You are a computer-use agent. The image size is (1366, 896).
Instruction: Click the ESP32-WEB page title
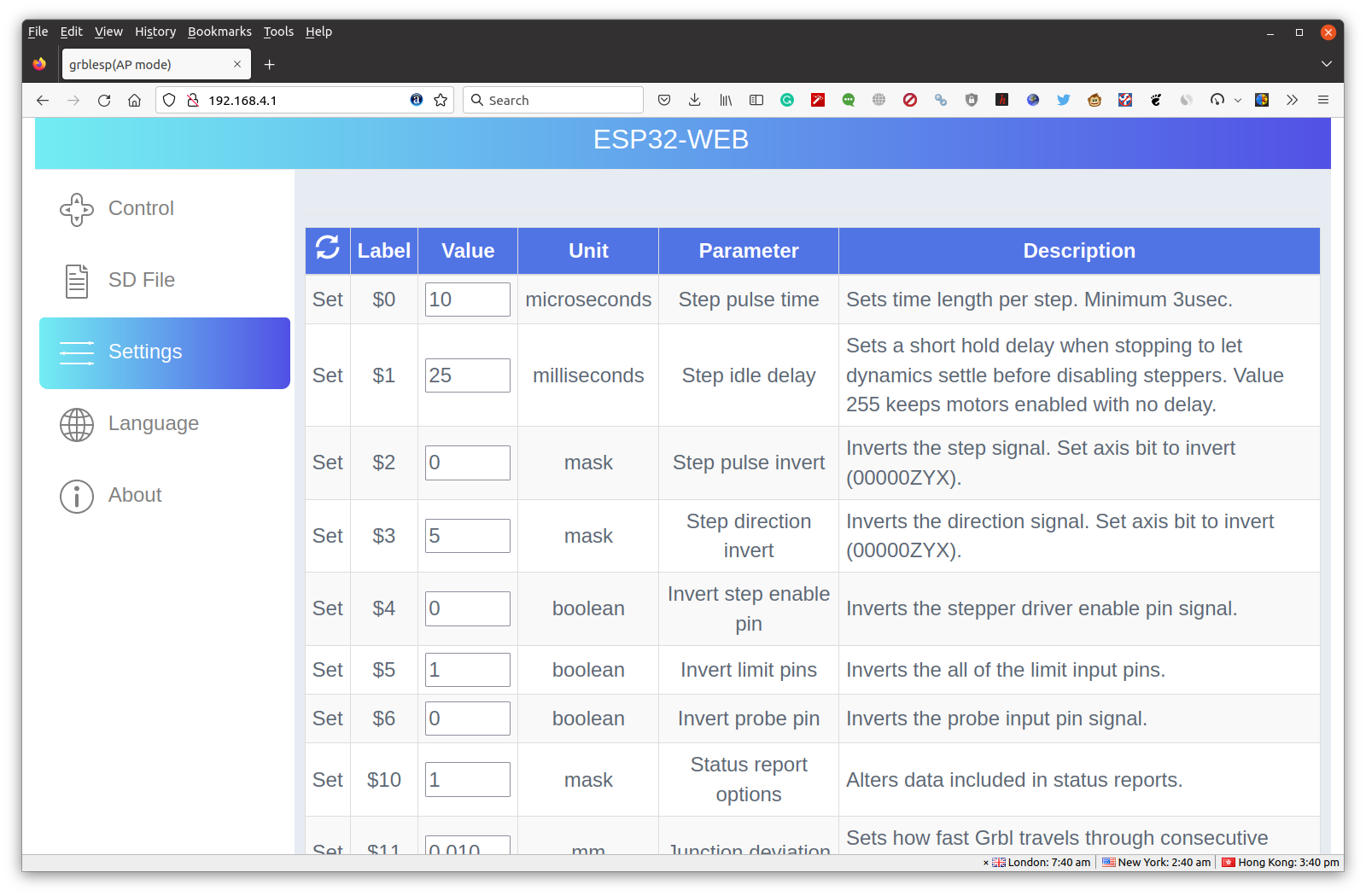671,140
